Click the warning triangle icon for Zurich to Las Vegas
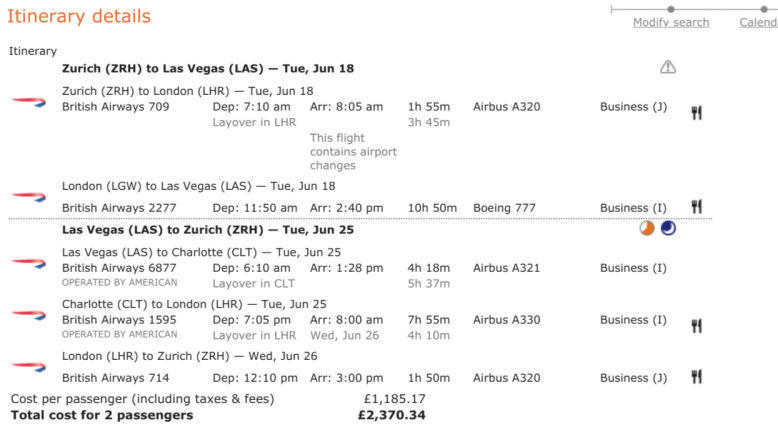Image resolution: width=778 pixels, height=429 pixels. (x=668, y=66)
